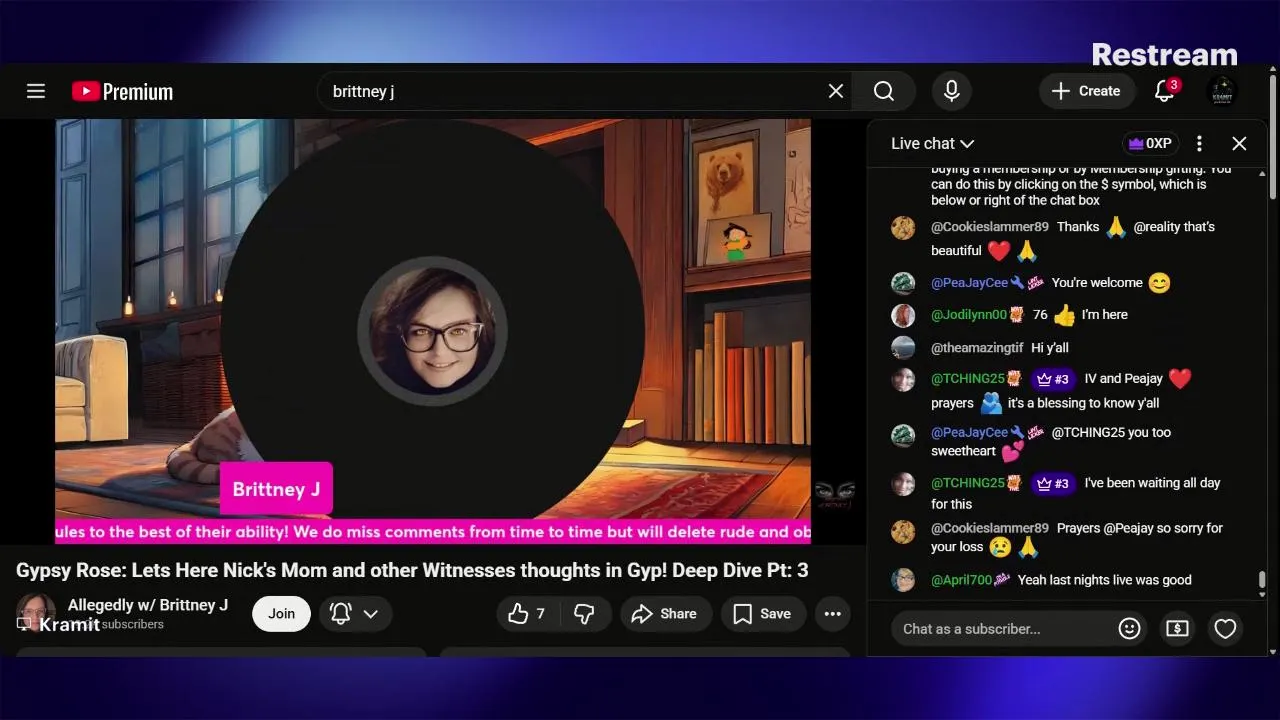Click the live chat scrollbar thumb
Image resolution: width=1280 pixels, height=720 pixels.
(x=1262, y=580)
